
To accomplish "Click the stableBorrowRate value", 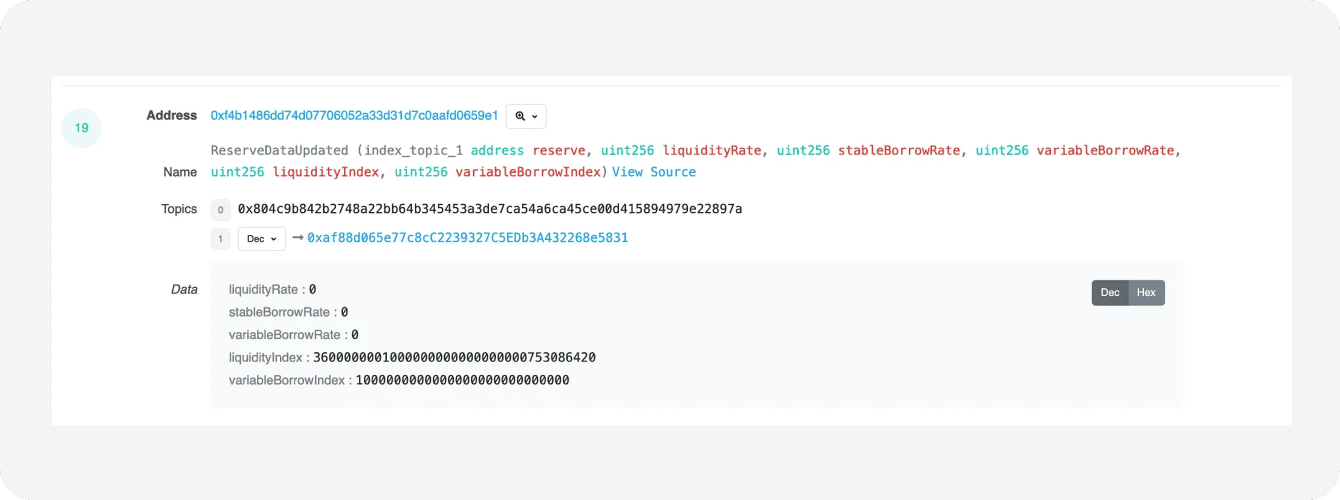I will (x=344, y=312).
